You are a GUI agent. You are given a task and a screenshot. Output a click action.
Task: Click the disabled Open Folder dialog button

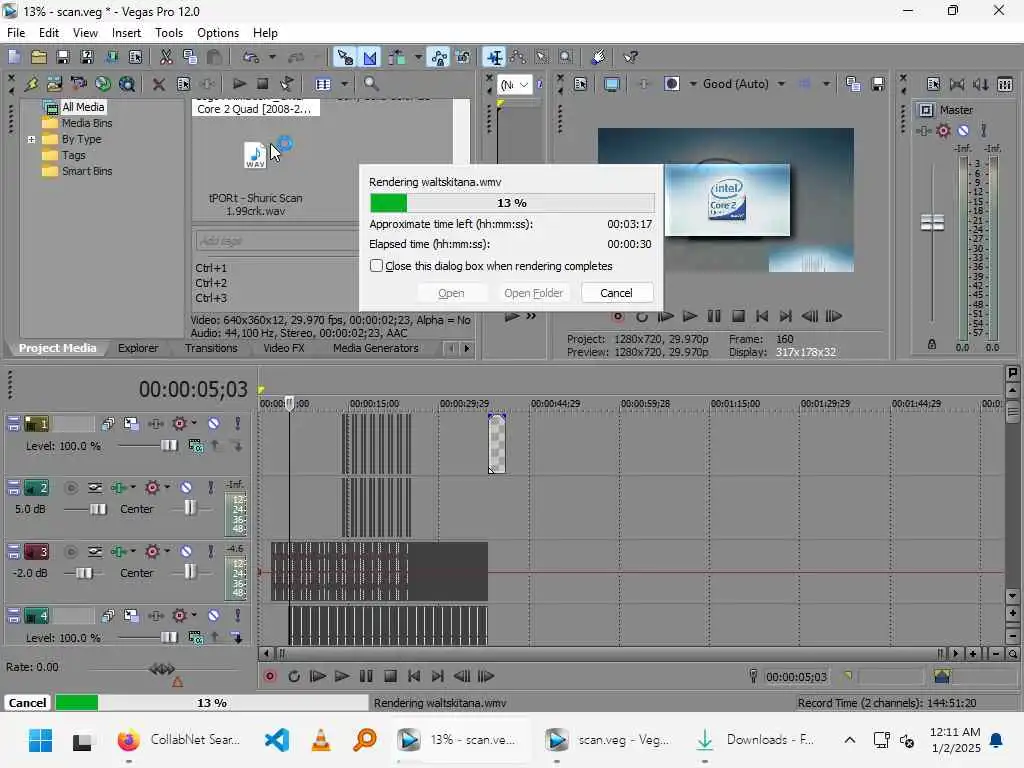(x=533, y=293)
